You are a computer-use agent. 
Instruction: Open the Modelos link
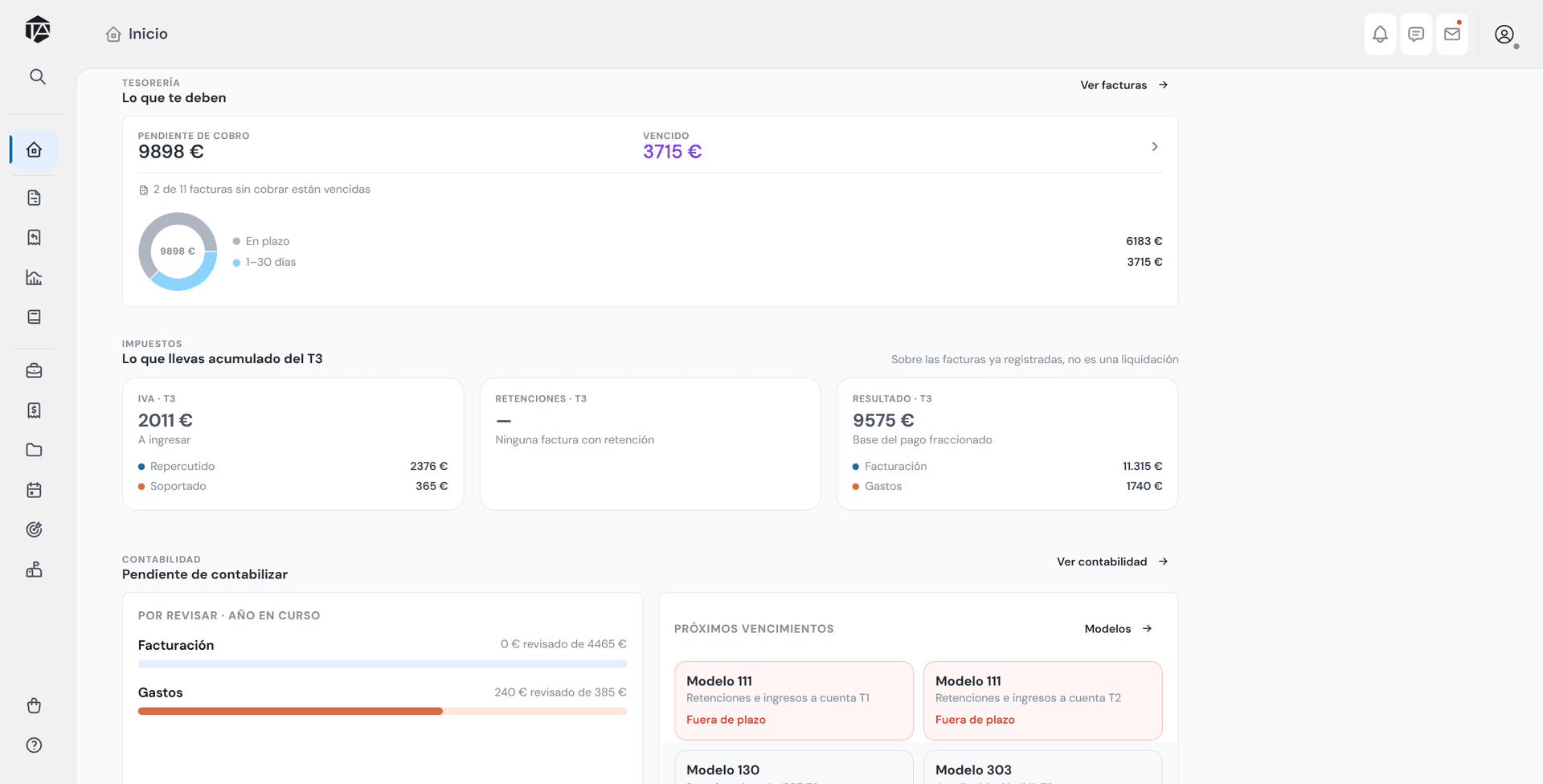[1107, 629]
